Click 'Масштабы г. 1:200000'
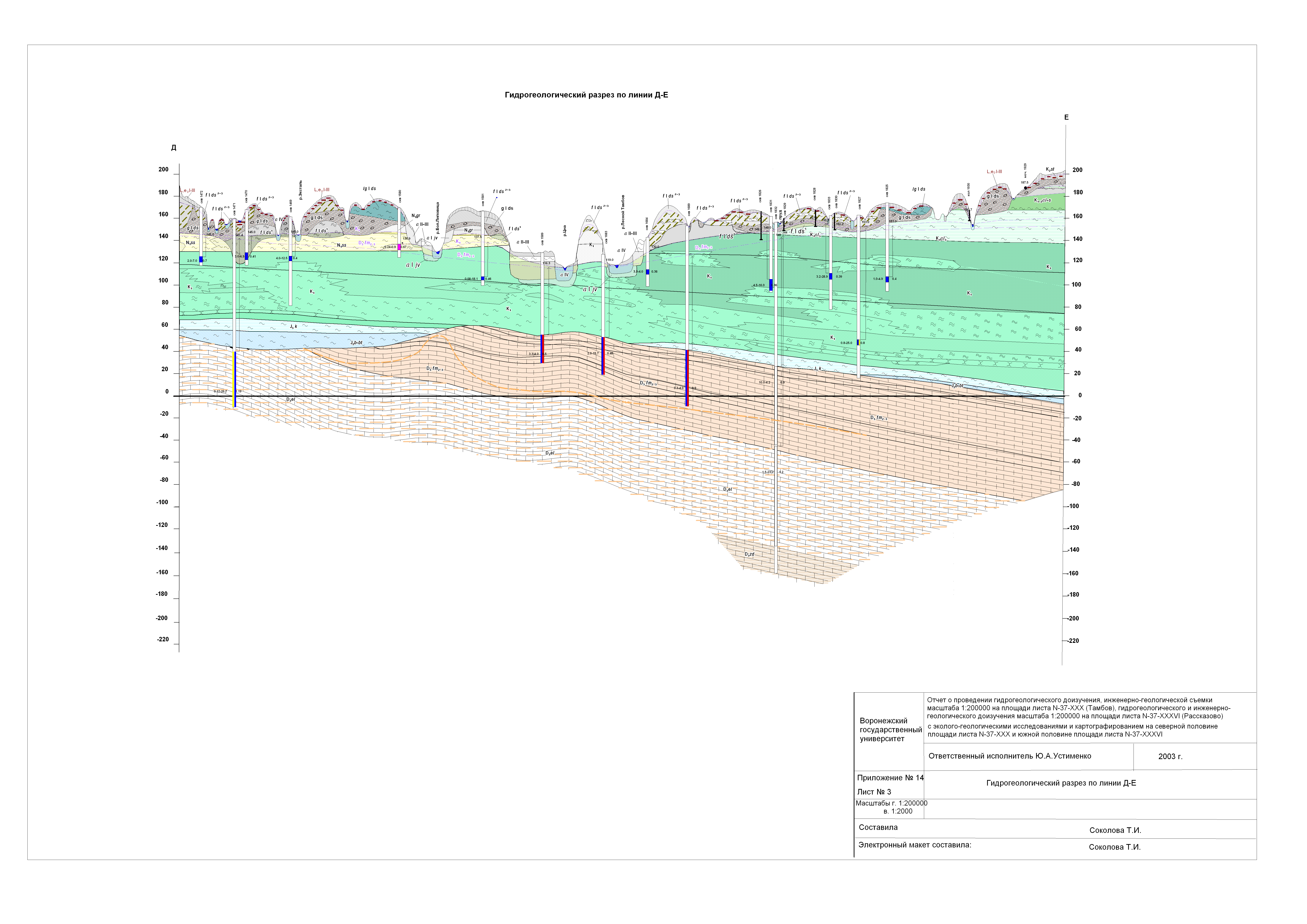This screenshot has width=1307, height=924. point(892,803)
